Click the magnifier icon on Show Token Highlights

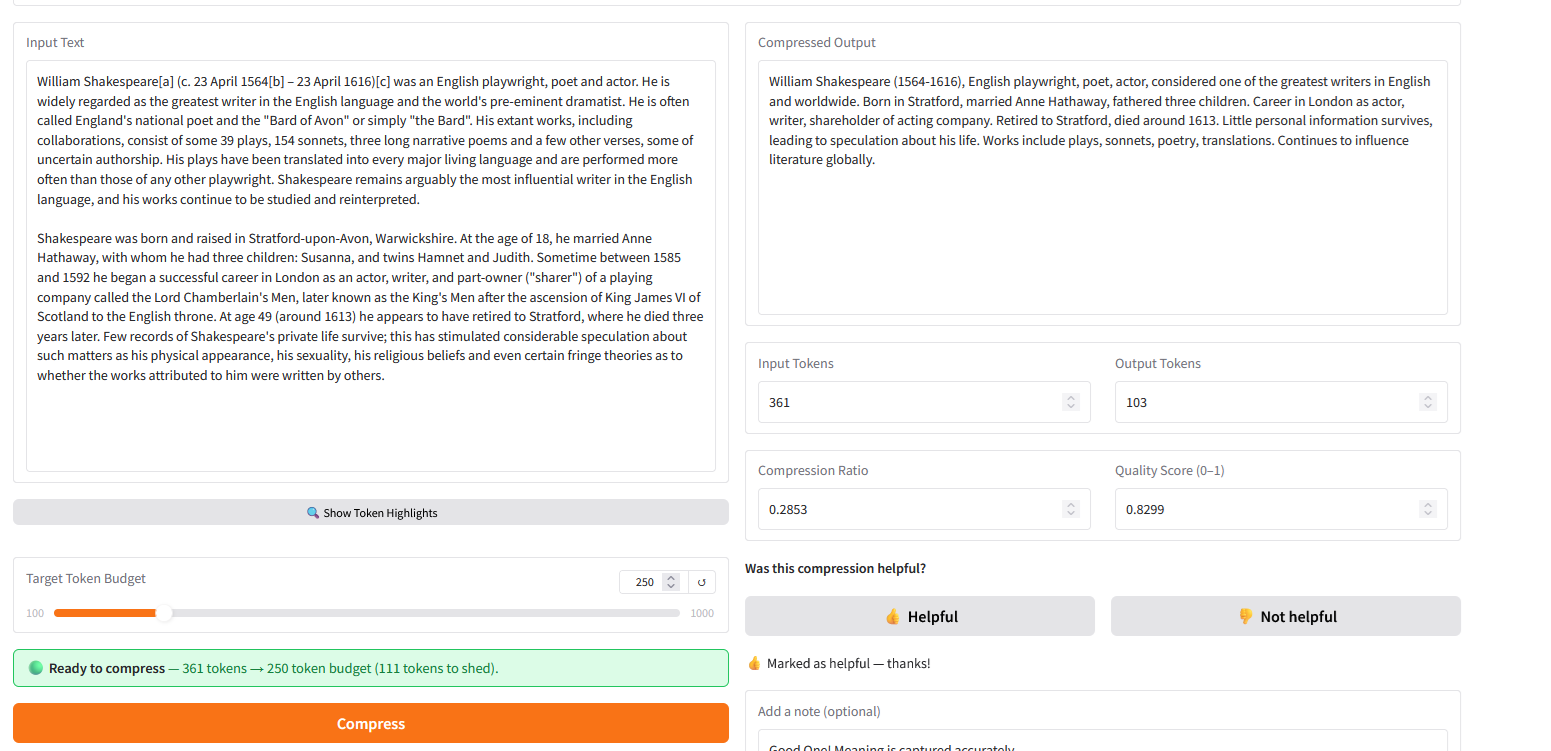pyautogui.click(x=312, y=513)
